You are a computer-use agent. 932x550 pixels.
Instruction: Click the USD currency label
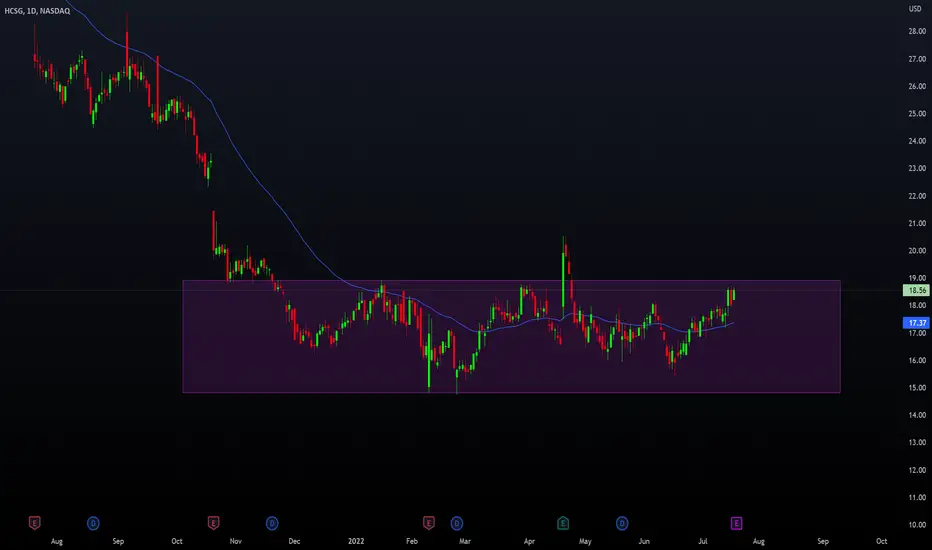click(915, 9)
